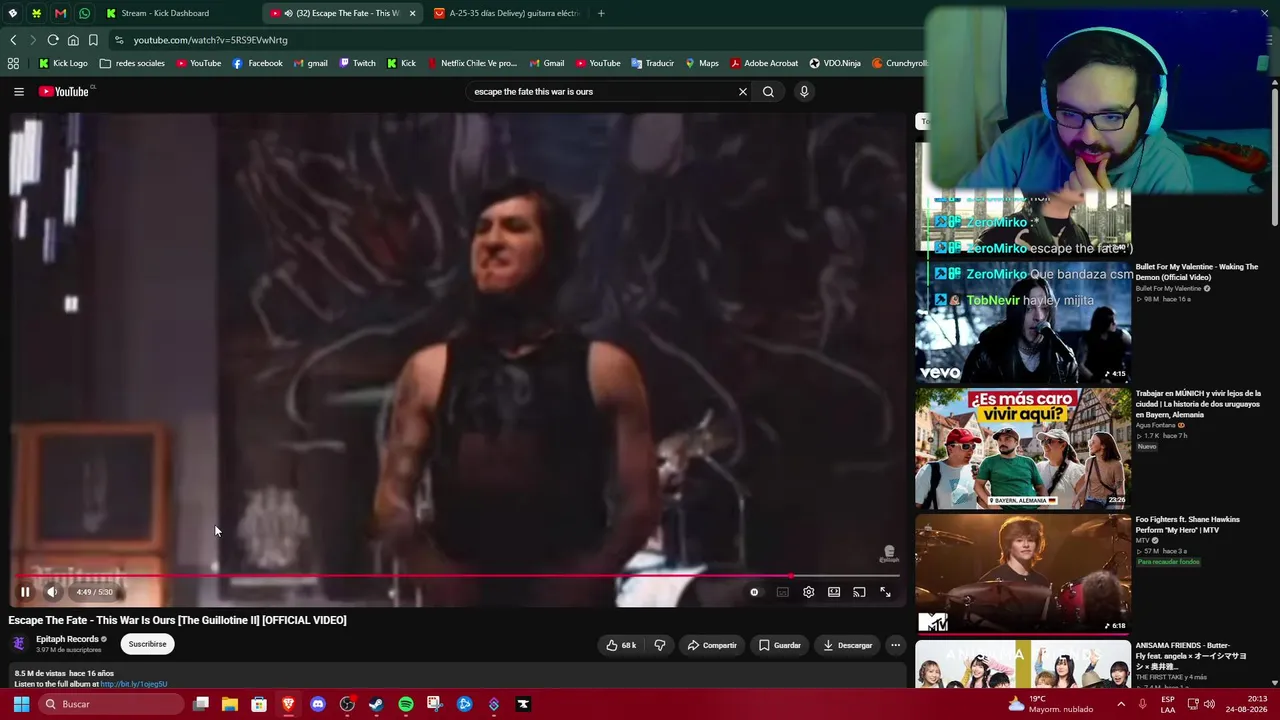
Task: Open the VDO.Ninja bookmark
Action: pyautogui.click(x=835, y=63)
